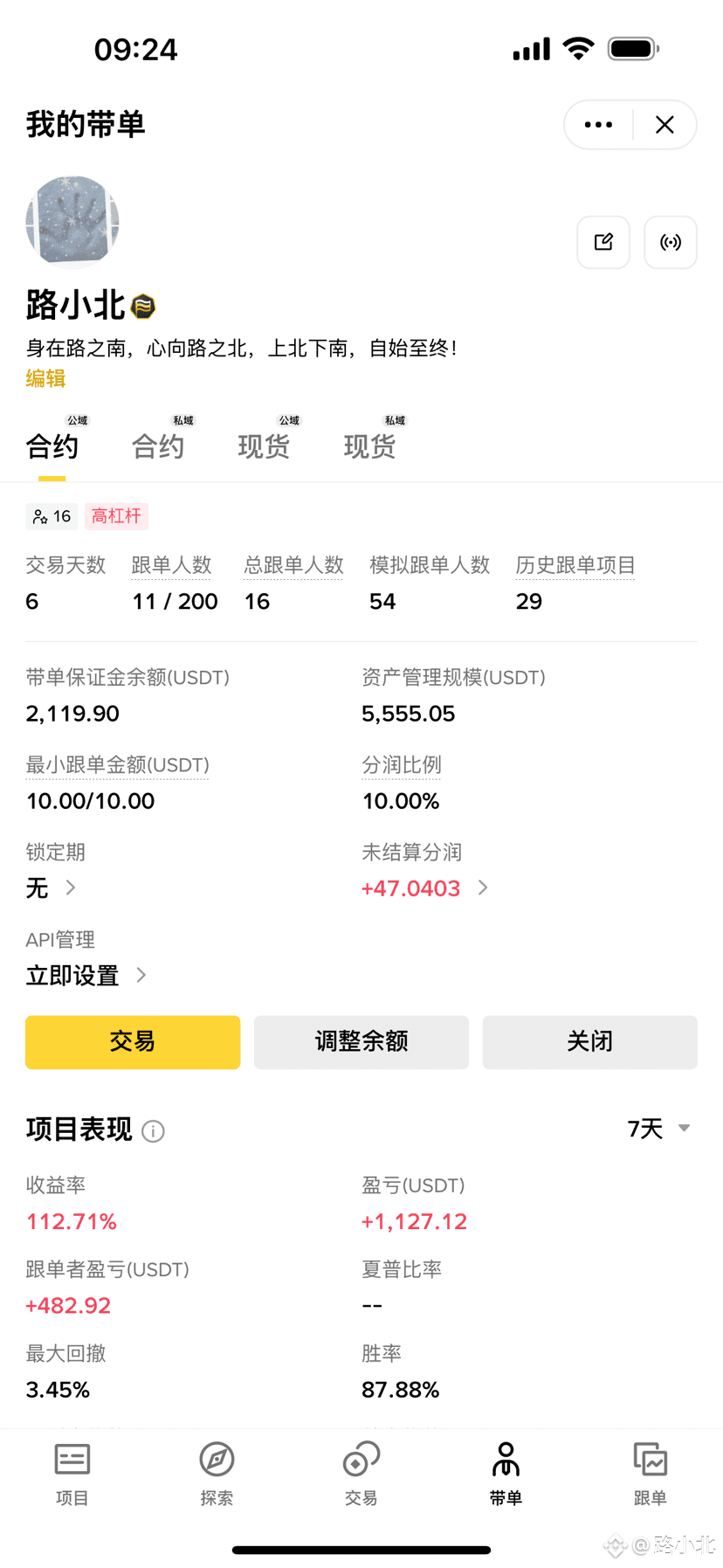
Task: Expand the 锁定期 setting chevron
Action: (71, 888)
